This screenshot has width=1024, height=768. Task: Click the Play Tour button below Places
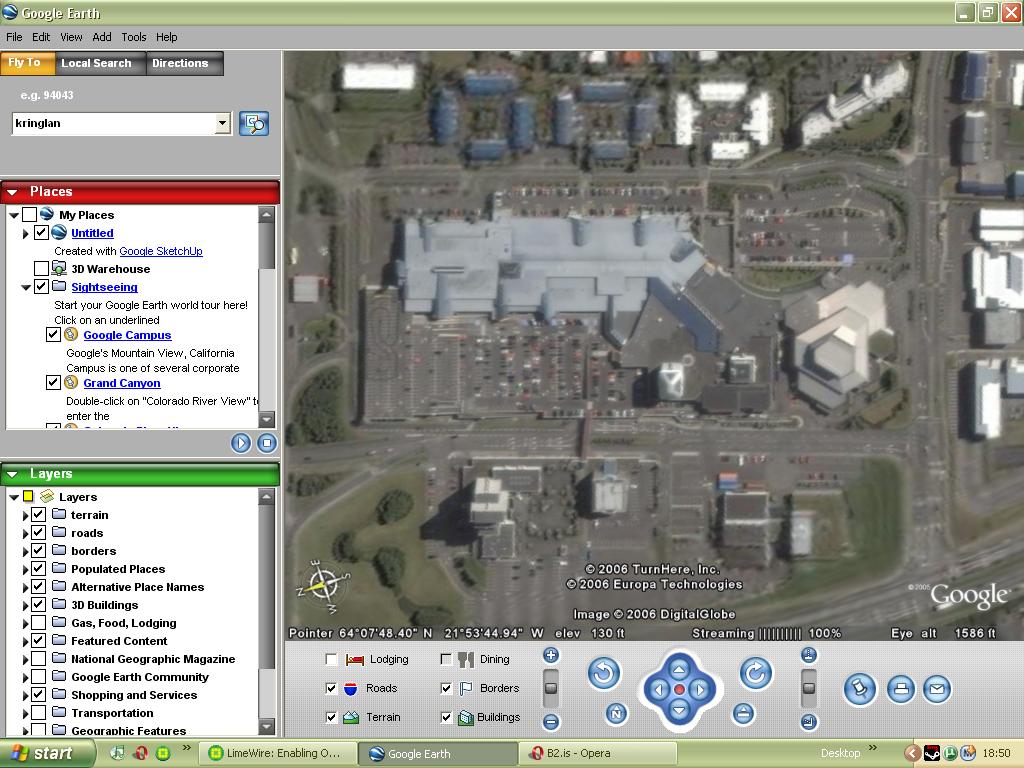click(x=241, y=443)
